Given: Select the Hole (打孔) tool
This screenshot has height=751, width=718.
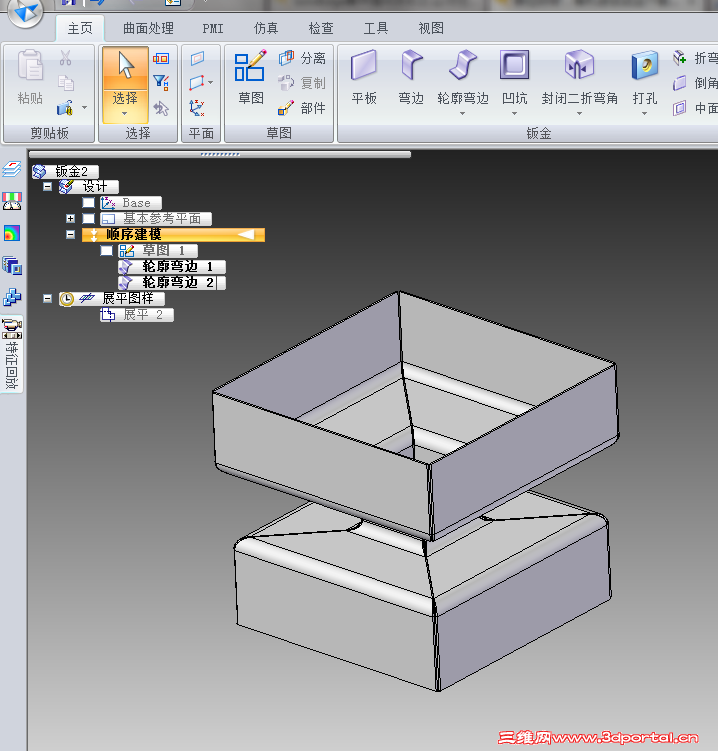Looking at the screenshot, I should (645, 77).
